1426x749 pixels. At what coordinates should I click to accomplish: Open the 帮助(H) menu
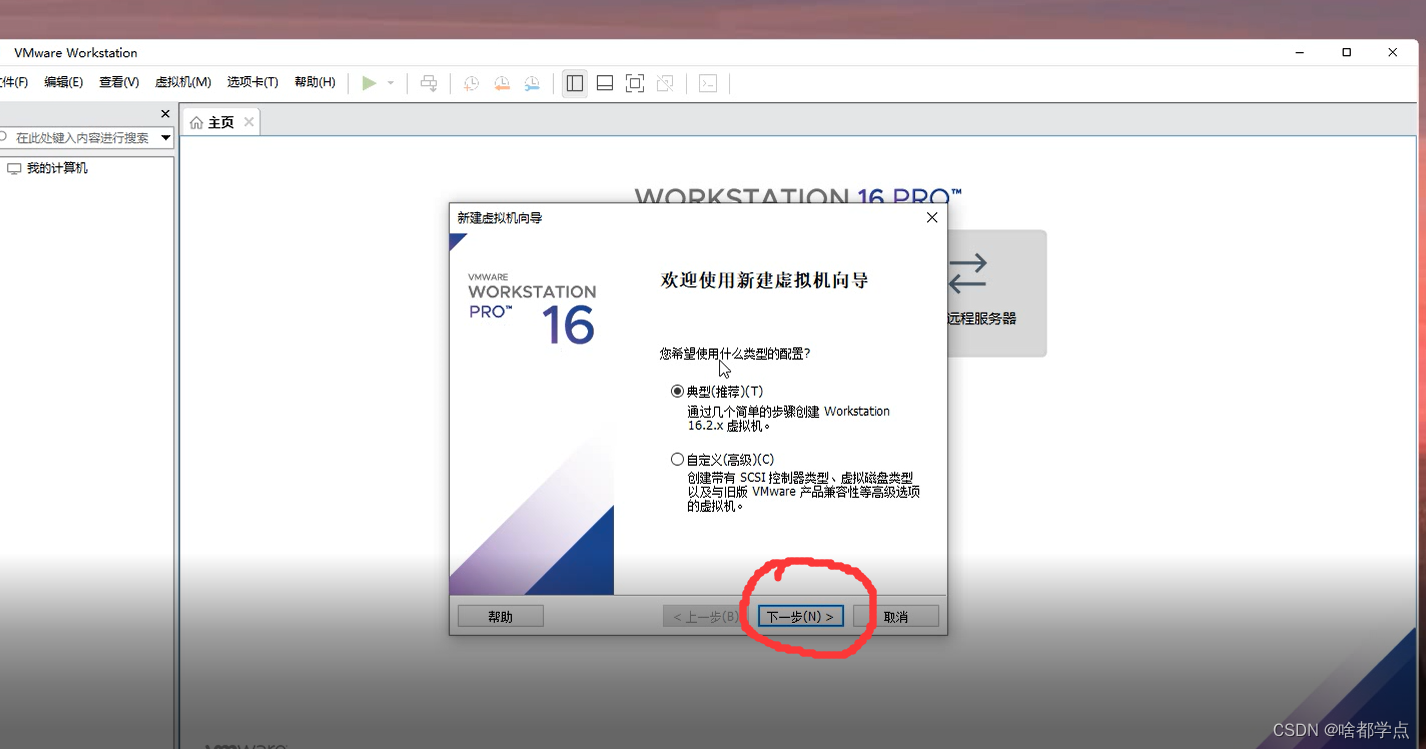pos(315,82)
